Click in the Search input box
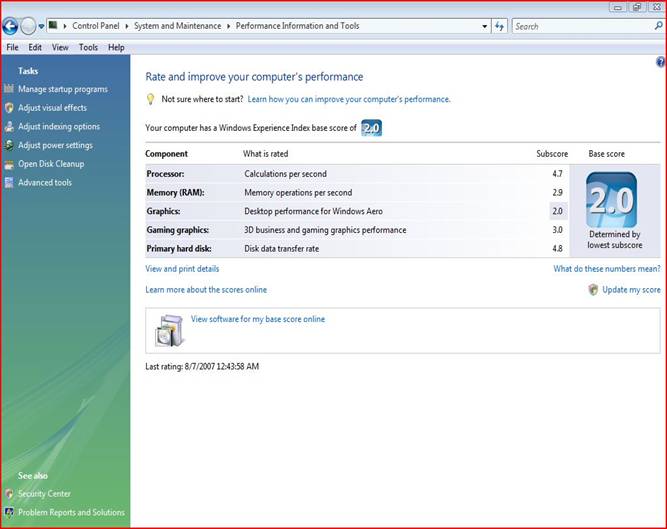The height and width of the screenshot is (529, 667). point(582,26)
